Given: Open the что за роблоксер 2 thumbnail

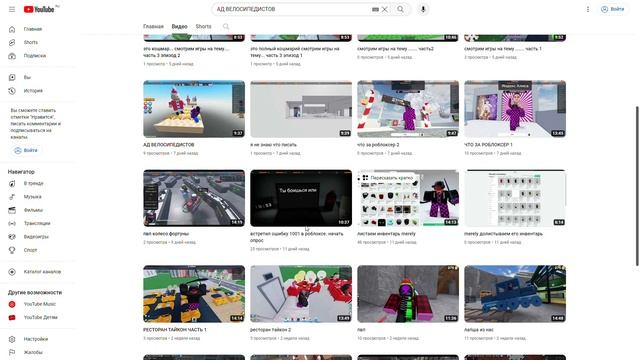Looking at the screenshot, I should click(408, 109).
